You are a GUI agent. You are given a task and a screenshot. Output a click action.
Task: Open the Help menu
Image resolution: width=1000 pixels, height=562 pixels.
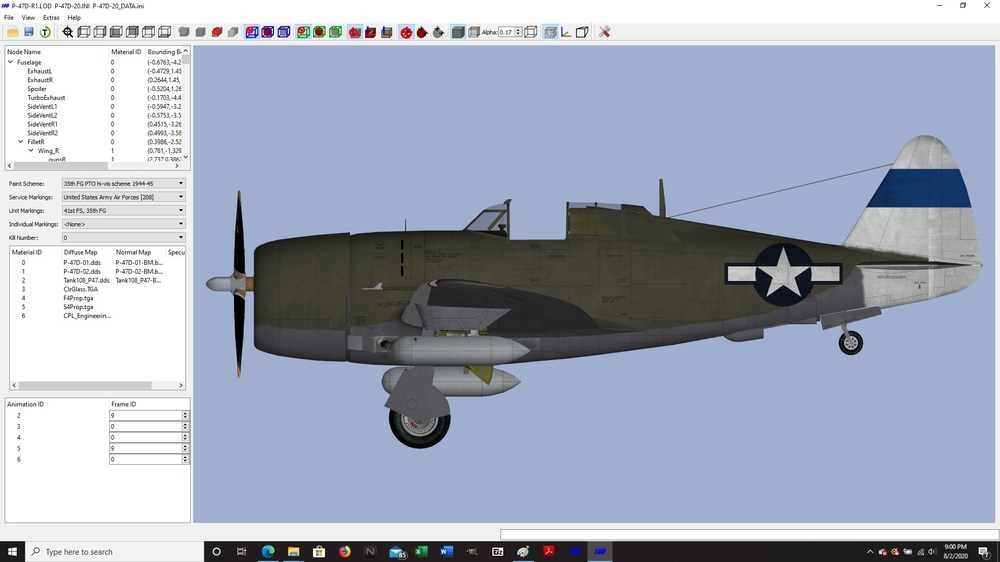point(74,18)
